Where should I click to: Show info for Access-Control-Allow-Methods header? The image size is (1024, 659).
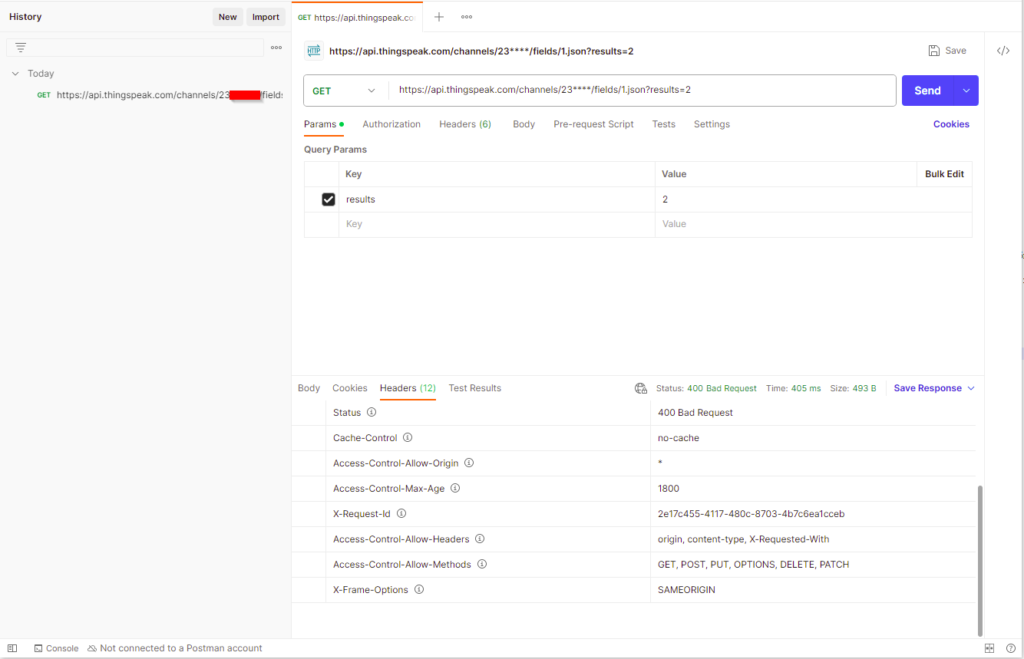click(x=482, y=564)
